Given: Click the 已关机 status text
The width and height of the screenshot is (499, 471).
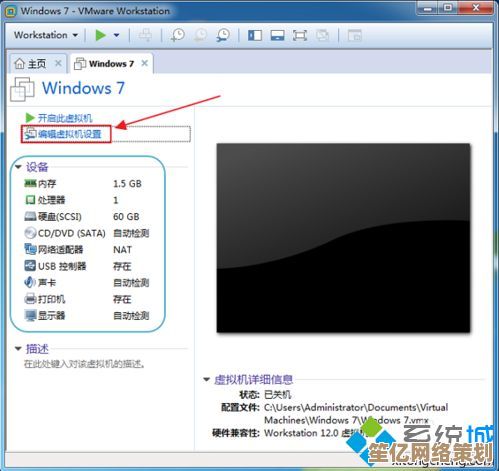Looking at the screenshot, I should [277, 395].
